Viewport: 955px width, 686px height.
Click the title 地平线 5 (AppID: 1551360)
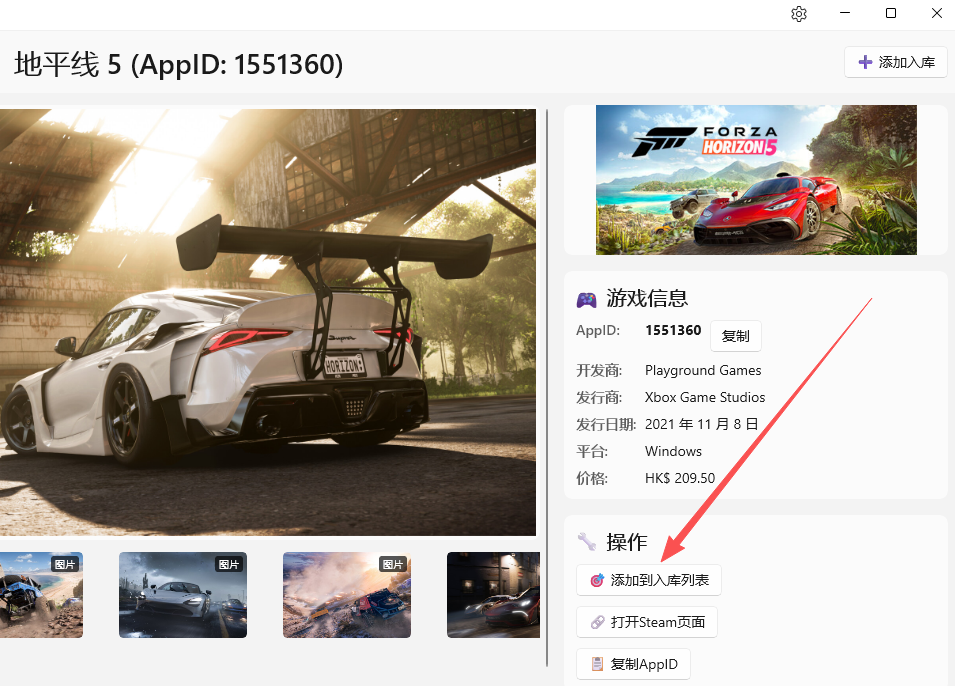pyautogui.click(x=178, y=64)
